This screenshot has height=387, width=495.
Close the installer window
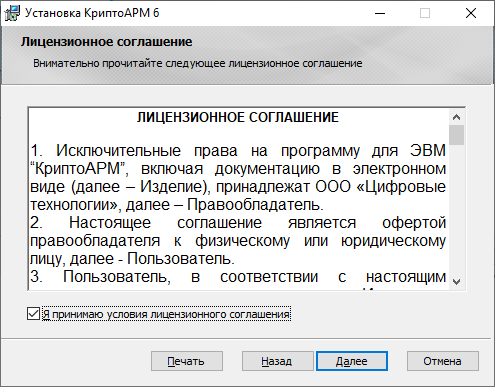471,13
